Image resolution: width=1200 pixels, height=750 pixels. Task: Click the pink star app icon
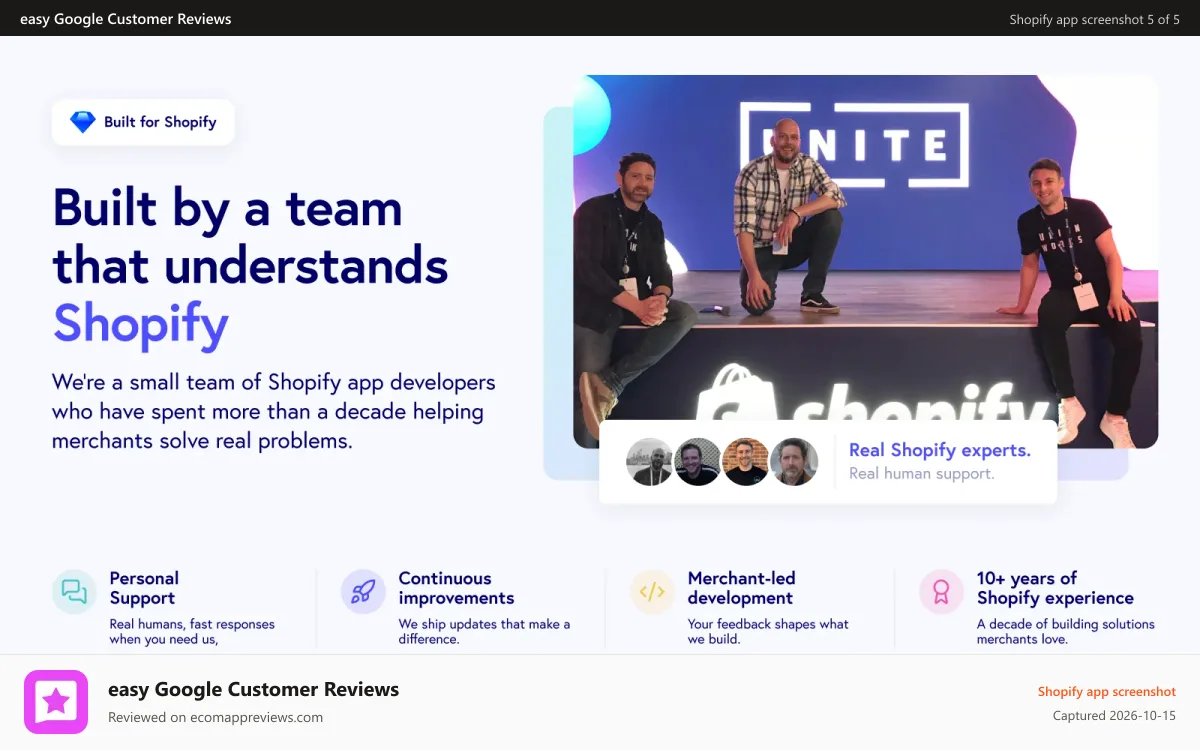pos(56,702)
